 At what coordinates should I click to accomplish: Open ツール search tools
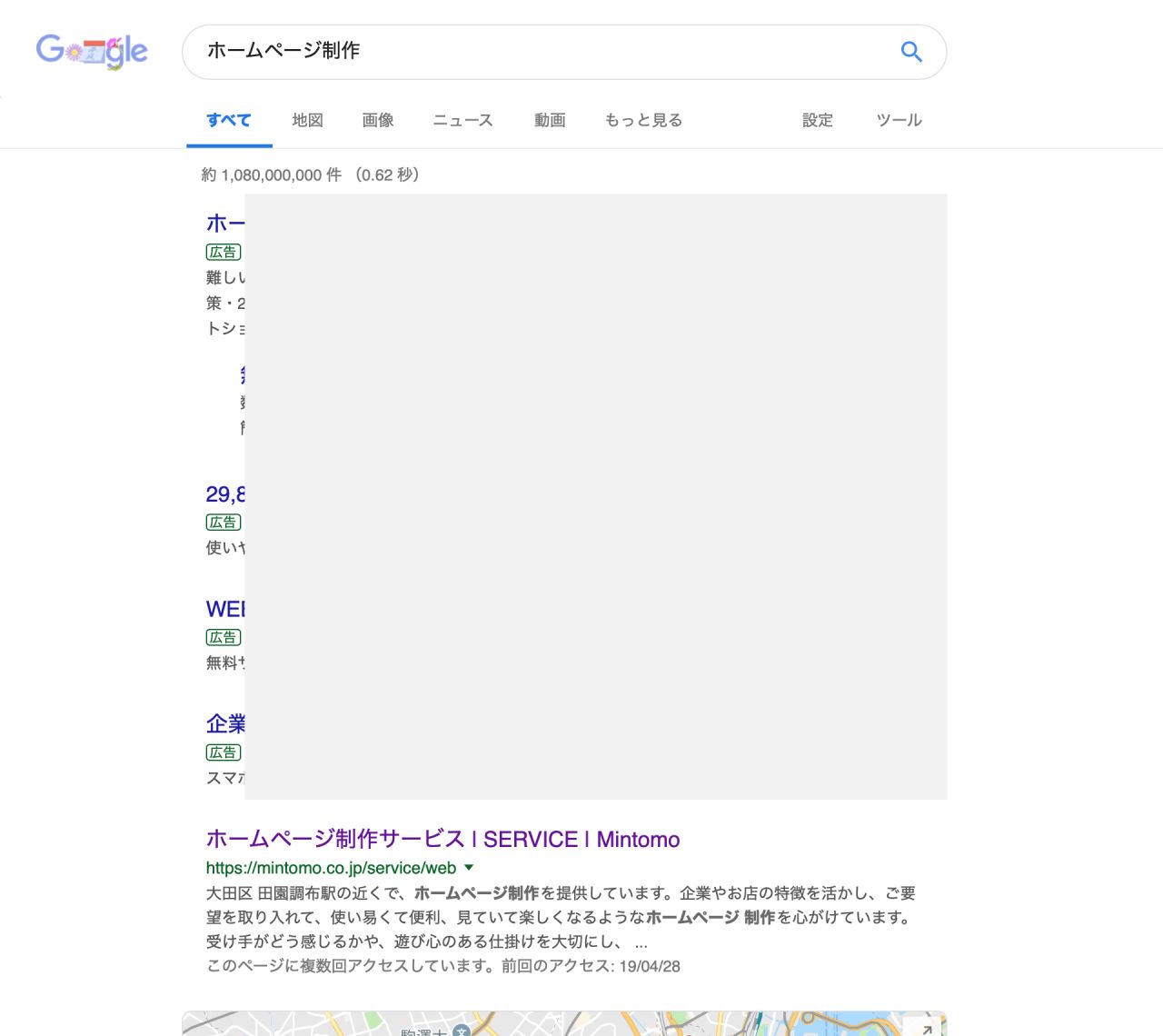point(899,120)
